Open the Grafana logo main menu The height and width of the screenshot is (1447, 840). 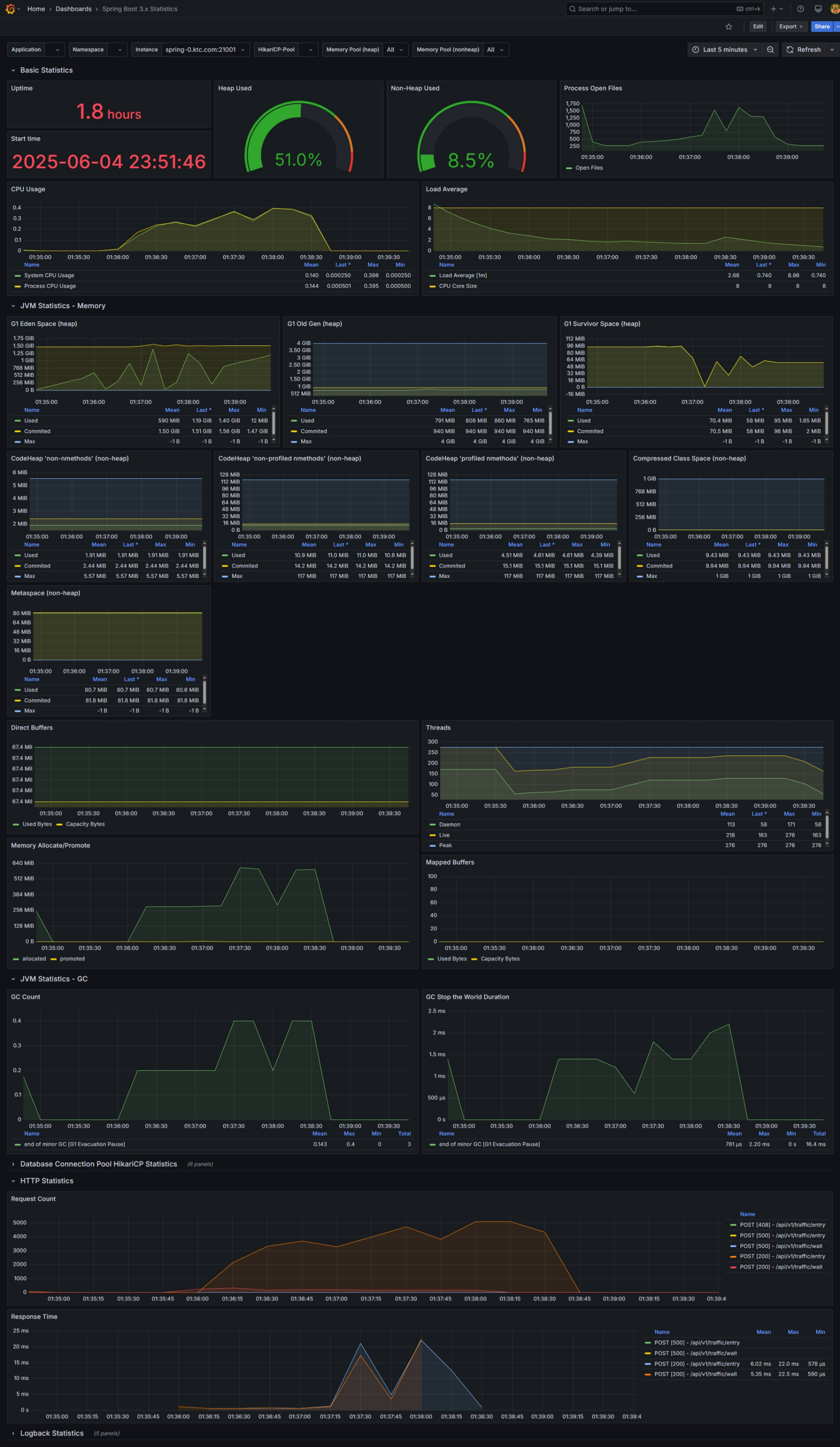(10, 8)
